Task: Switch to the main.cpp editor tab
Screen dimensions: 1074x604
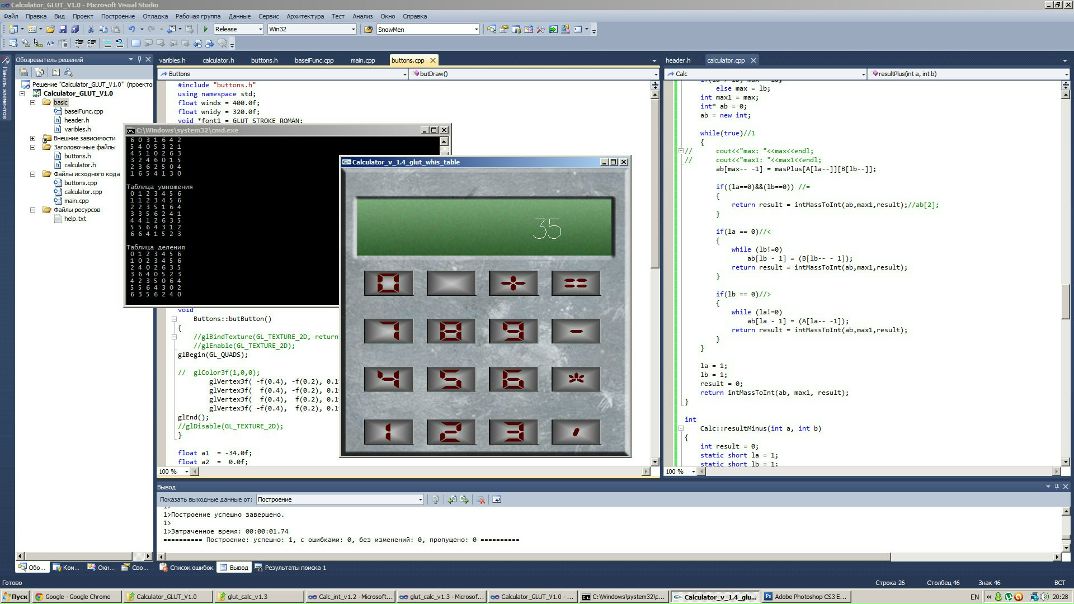Action: pos(360,60)
